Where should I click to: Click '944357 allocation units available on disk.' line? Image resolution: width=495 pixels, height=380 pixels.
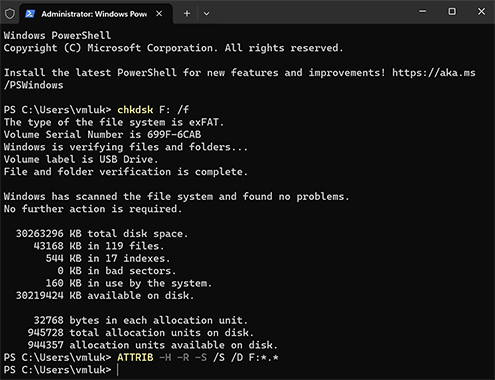point(152,345)
